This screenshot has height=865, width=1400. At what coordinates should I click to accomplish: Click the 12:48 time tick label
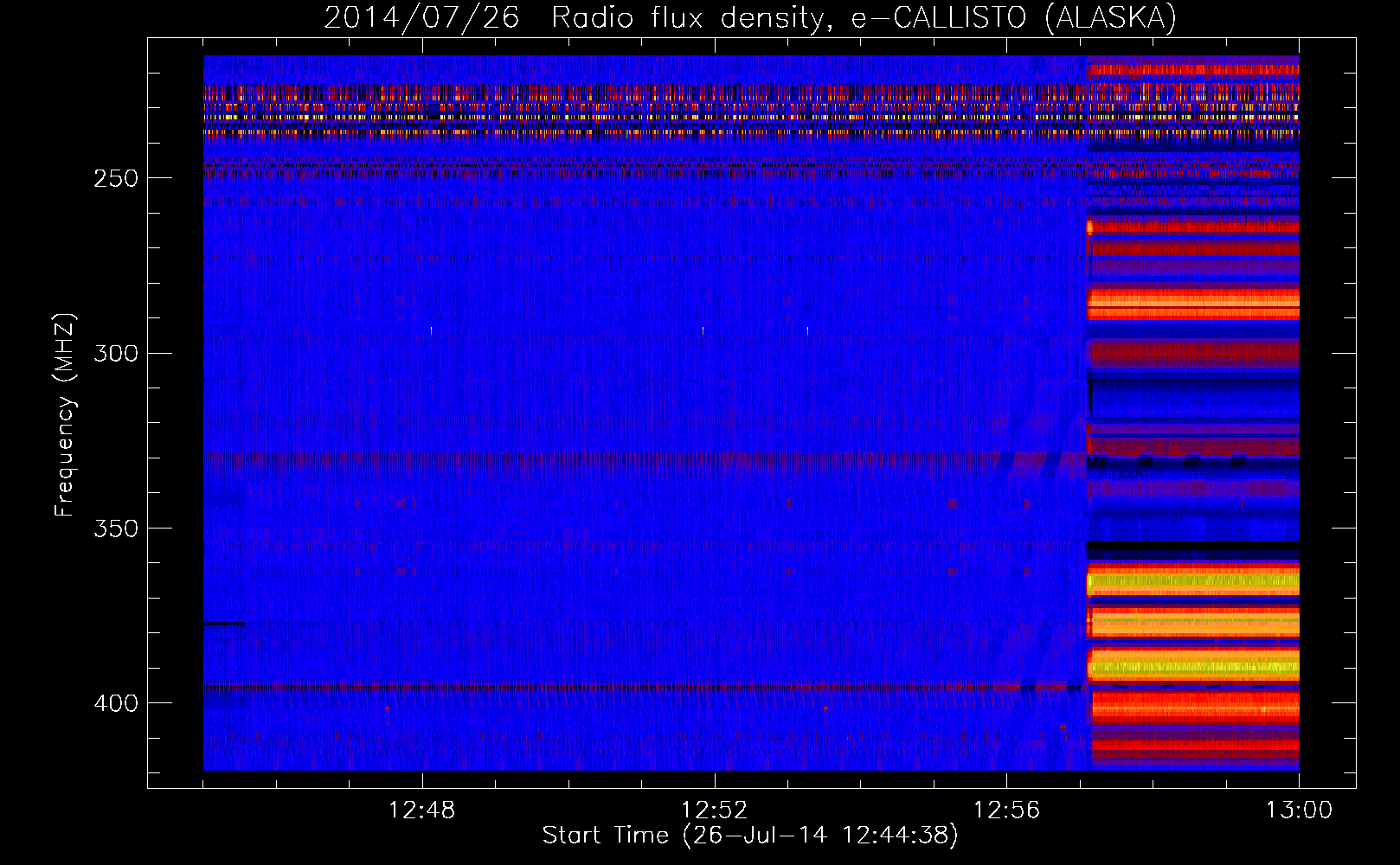[x=422, y=811]
